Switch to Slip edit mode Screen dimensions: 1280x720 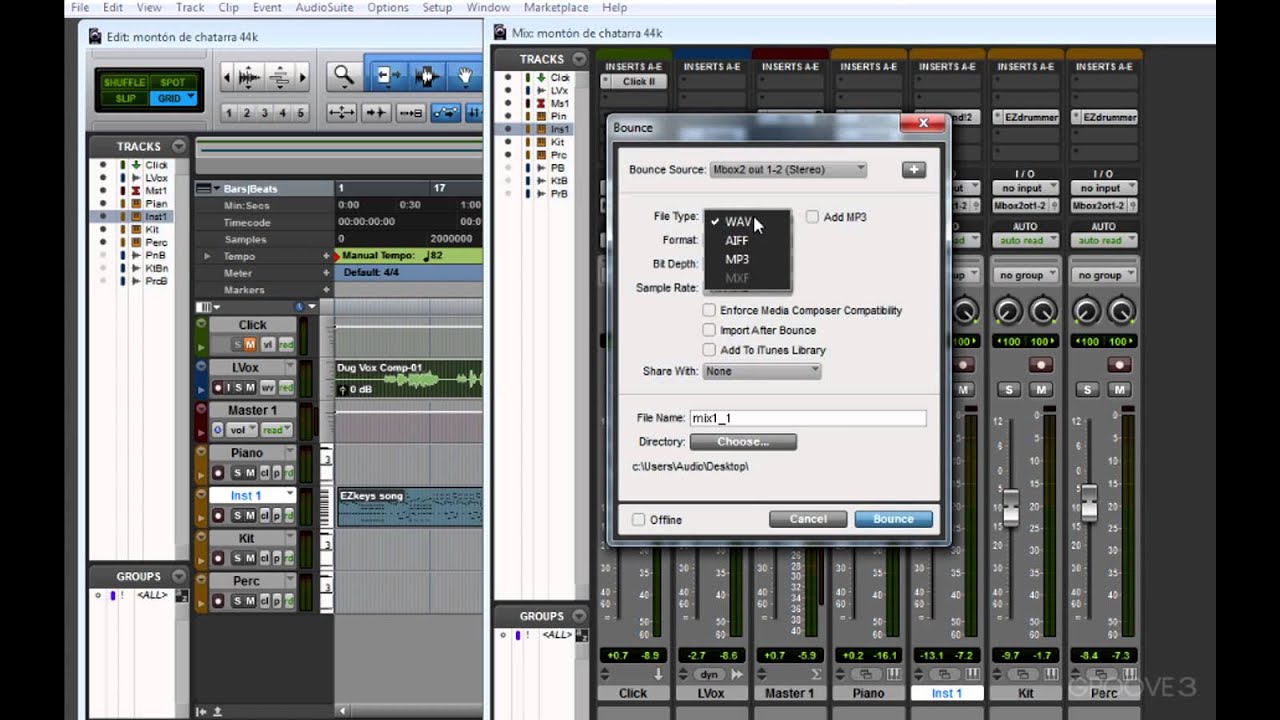coord(125,98)
